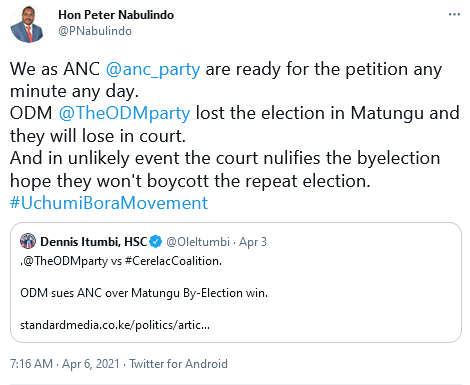Image resolution: width=470 pixels, height=385 pixels.
Task: Open Dennis Itumbi, HSC name in quote
Action: 94,241
